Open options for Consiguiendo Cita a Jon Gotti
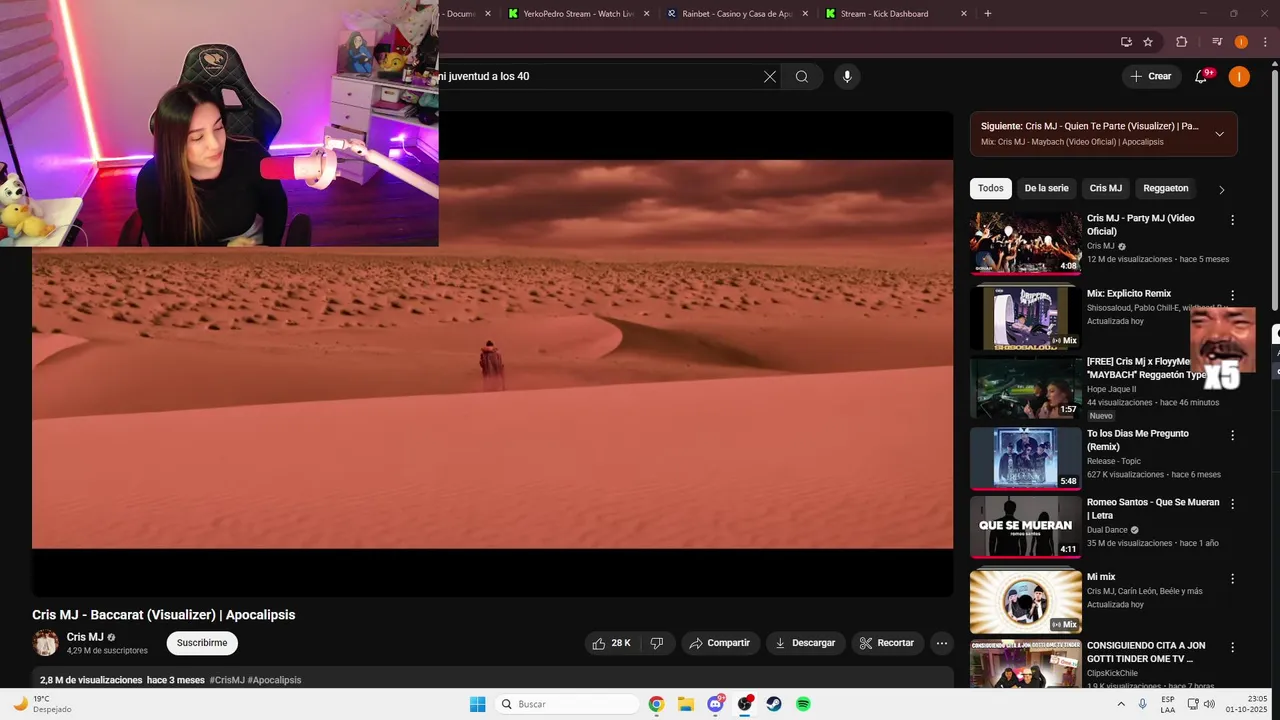Screen dimensions: 1280x720 click(x=1232, y=647)
